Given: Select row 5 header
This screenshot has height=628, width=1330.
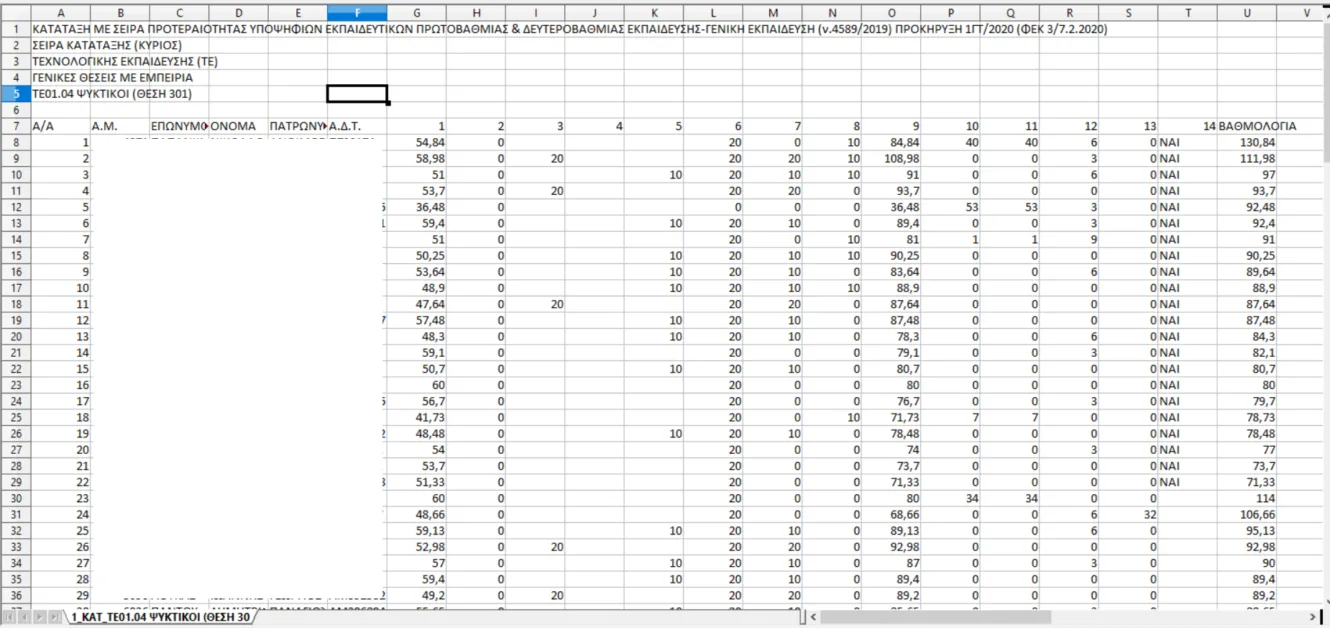Looking at the screenshot, I should (x=15, y=94).
